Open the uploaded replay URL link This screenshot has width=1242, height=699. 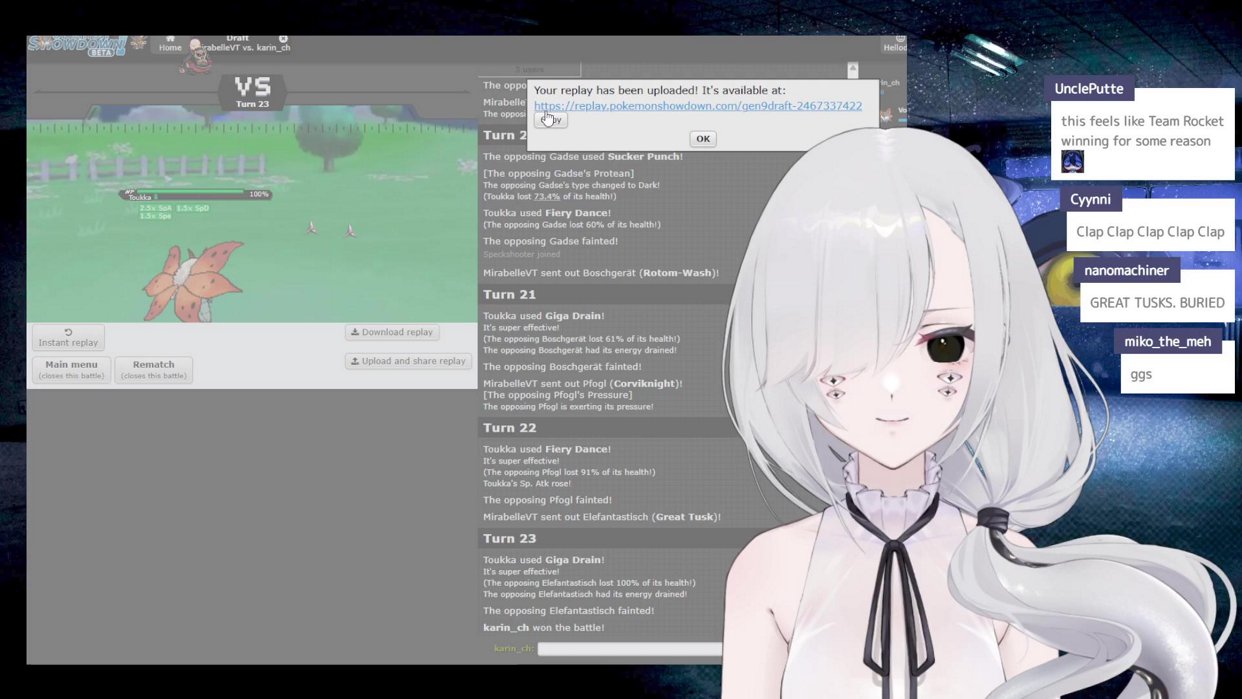coord(697,105)
